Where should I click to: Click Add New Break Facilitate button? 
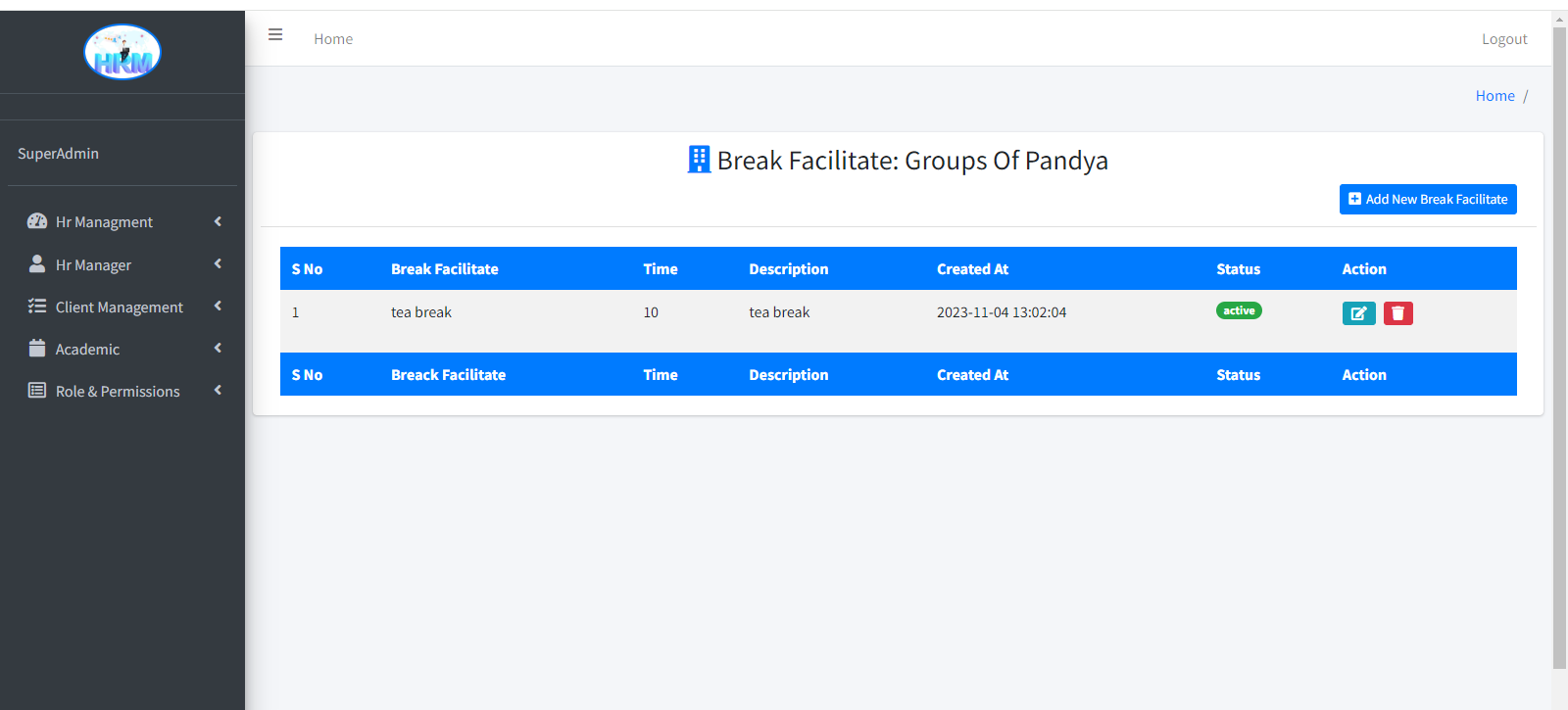[x=1428, y=199]
